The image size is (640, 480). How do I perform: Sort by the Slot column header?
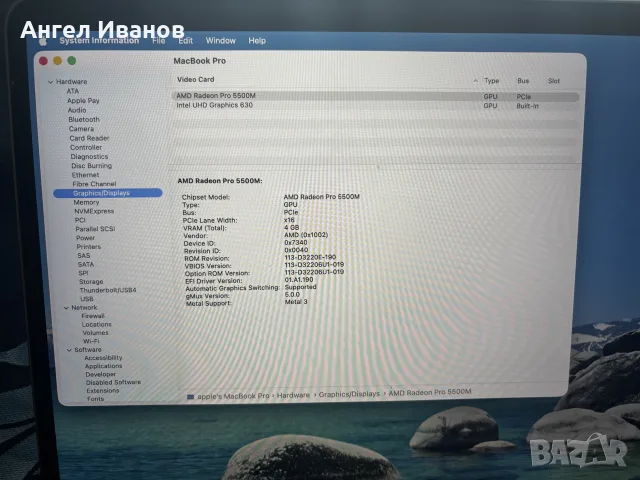(x=554, y=81)
